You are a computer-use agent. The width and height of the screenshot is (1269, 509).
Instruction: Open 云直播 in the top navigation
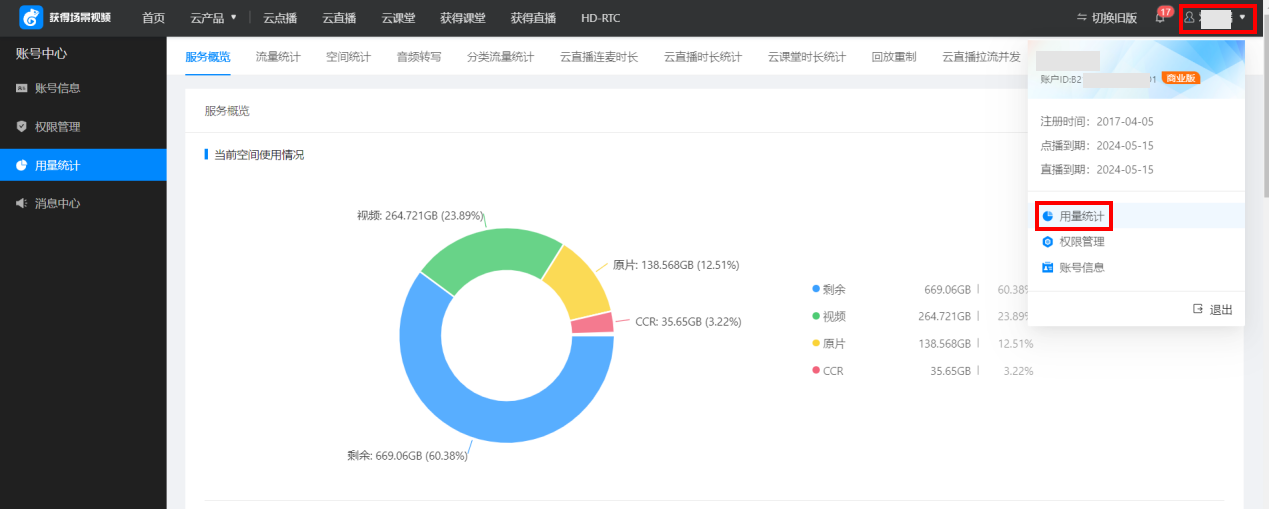coord(339,18)
